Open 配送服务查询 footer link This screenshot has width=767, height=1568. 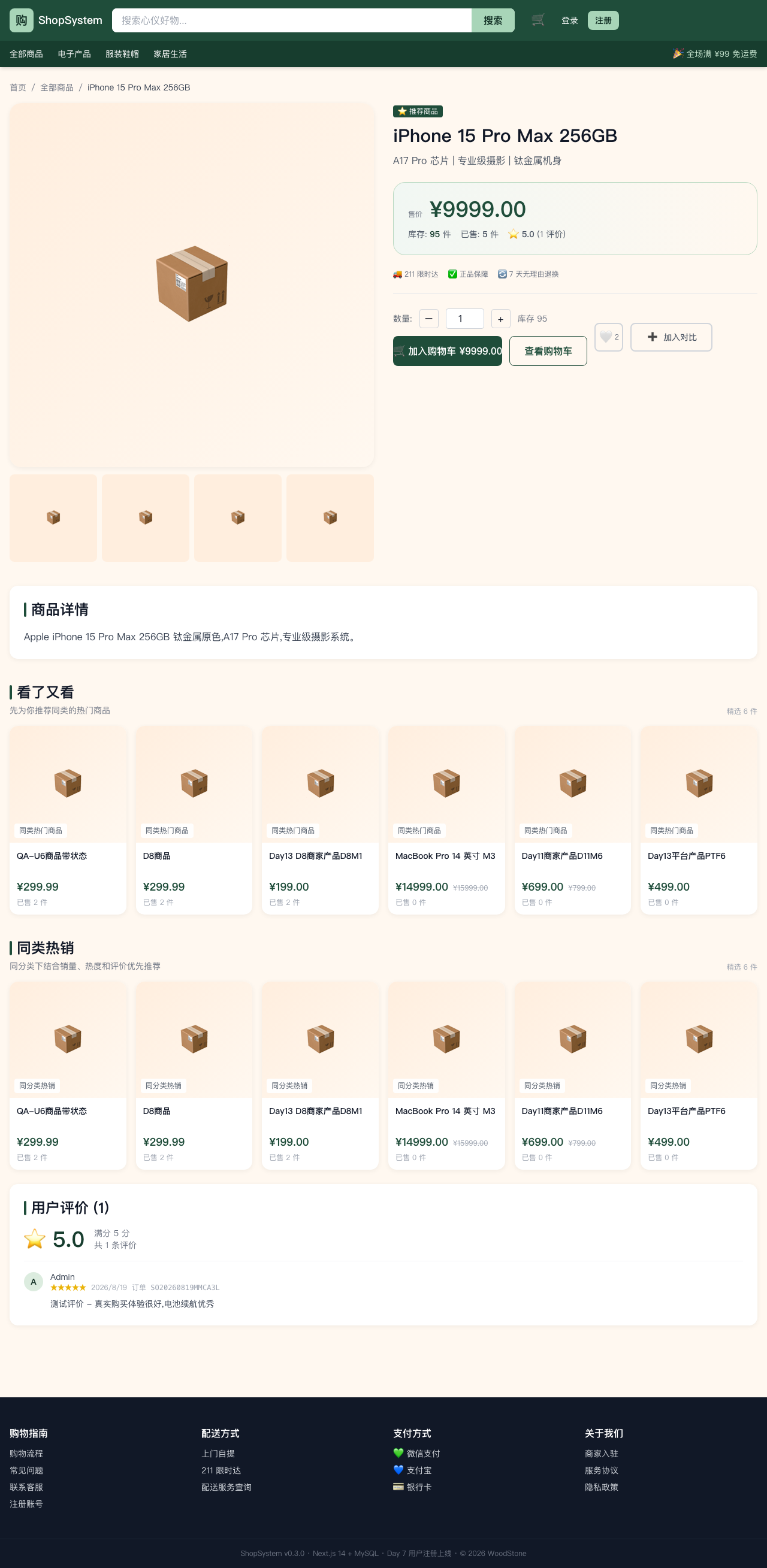227,1487
